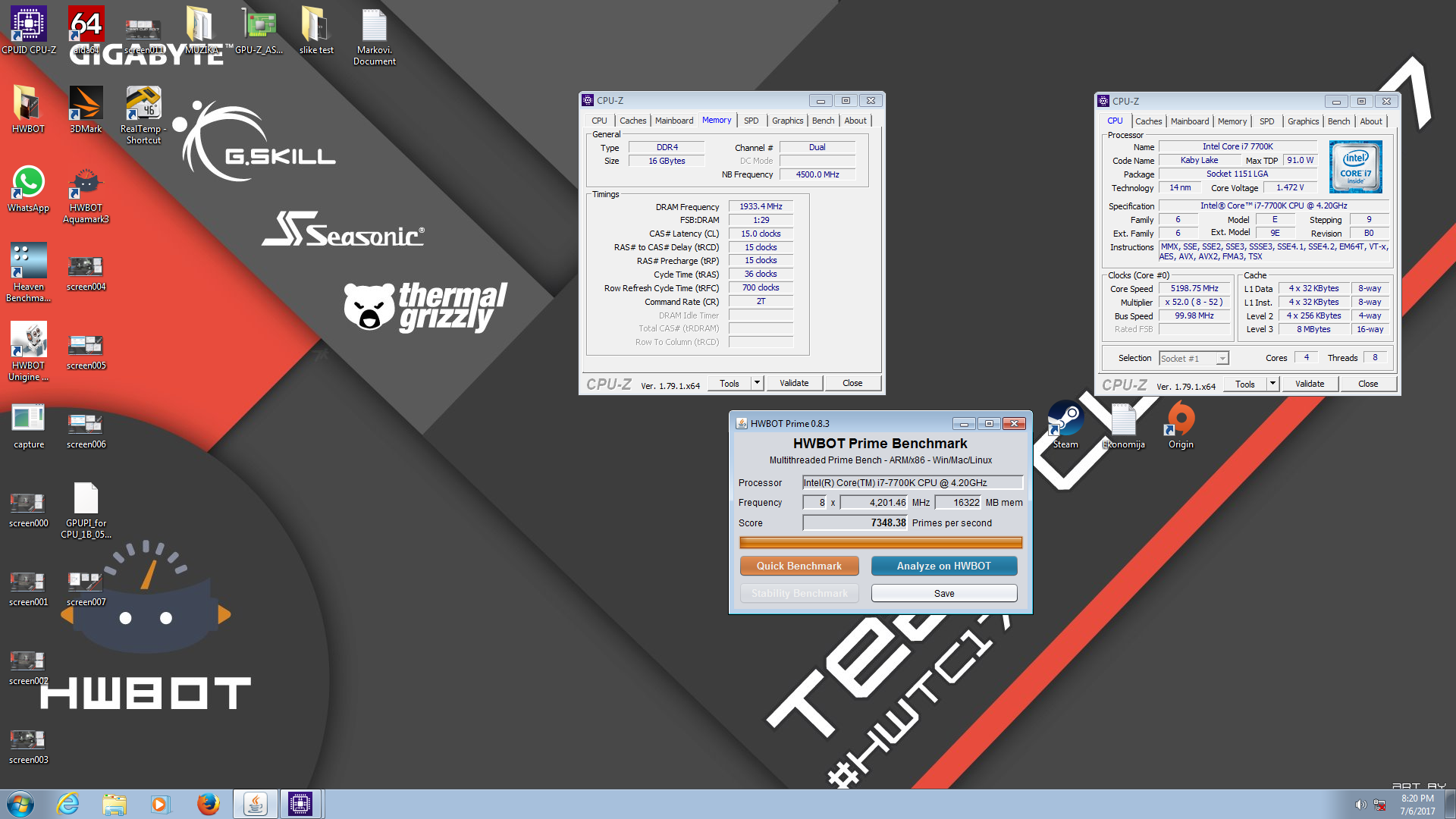Switch to CPU tab in left CPU-Z window
1456x819 pixels.
click(x=599, y=121)
